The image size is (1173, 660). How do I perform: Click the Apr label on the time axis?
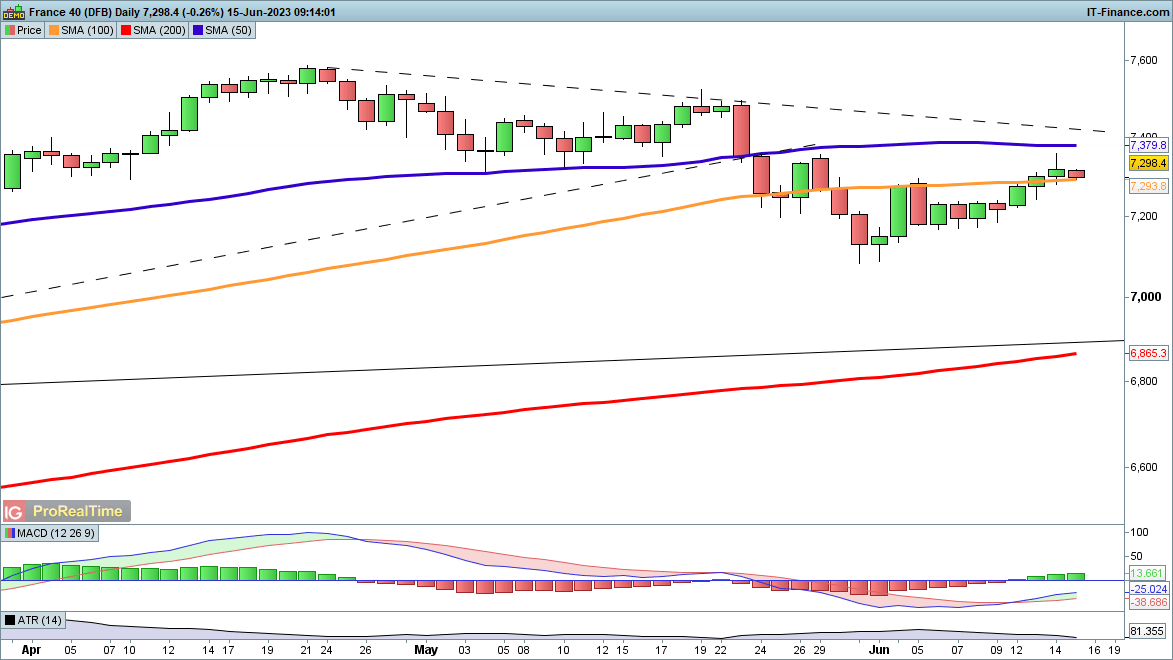click(x=31, y=650)
